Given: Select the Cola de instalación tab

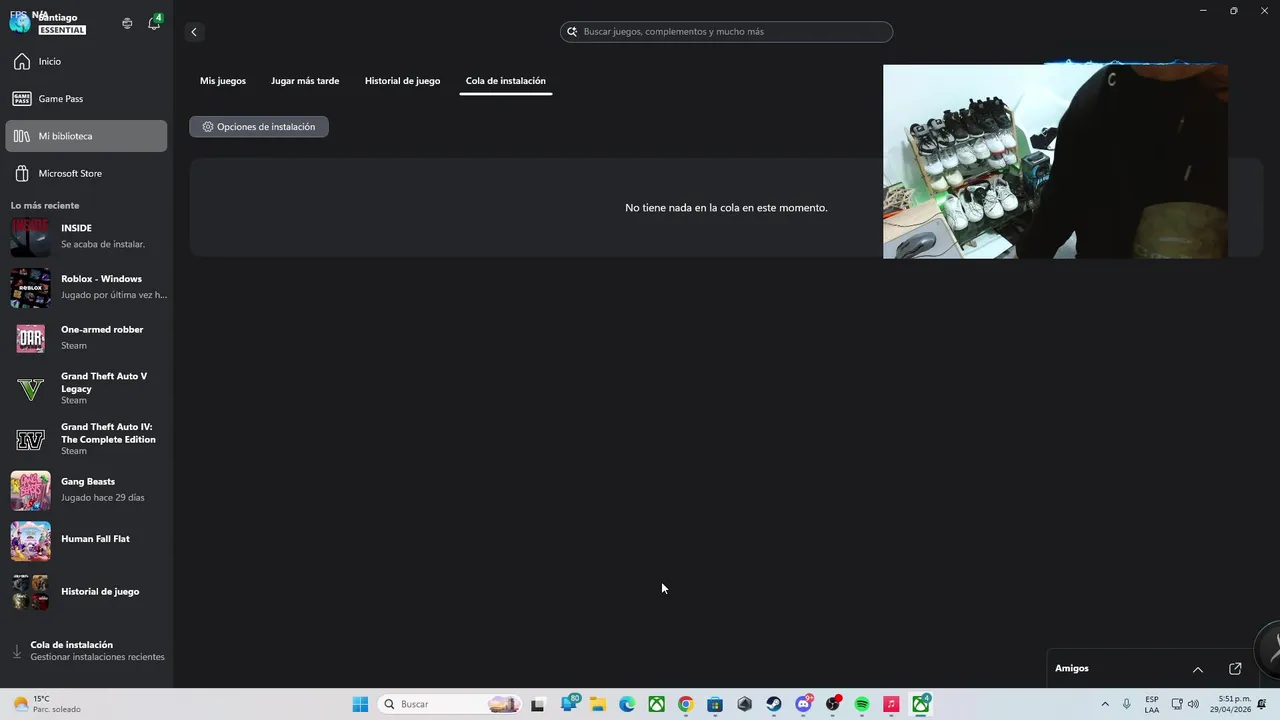Looking at the screenshot, I should pos(506,81).
